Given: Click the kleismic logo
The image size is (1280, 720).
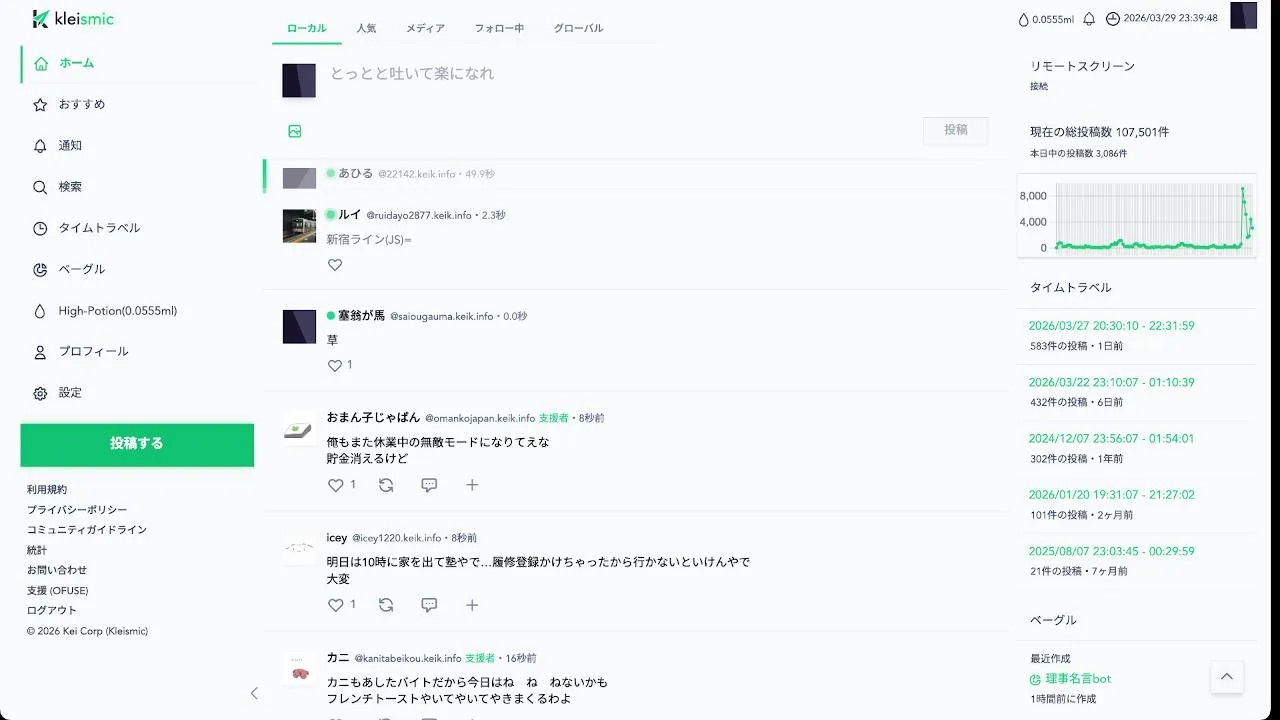Looking at the screenshot, I should (x=73, y=19).
